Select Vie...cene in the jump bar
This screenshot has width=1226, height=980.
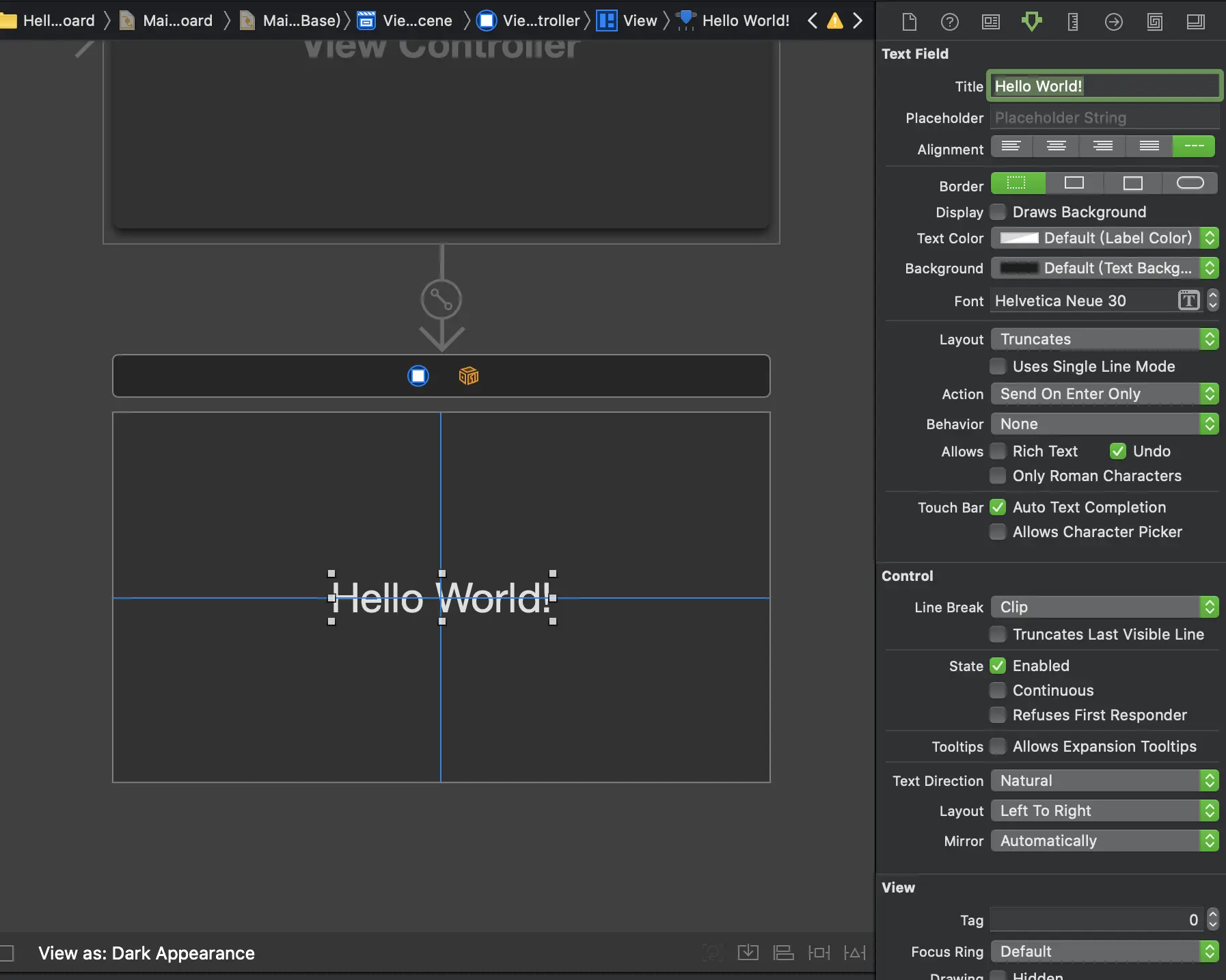(405, 21)
